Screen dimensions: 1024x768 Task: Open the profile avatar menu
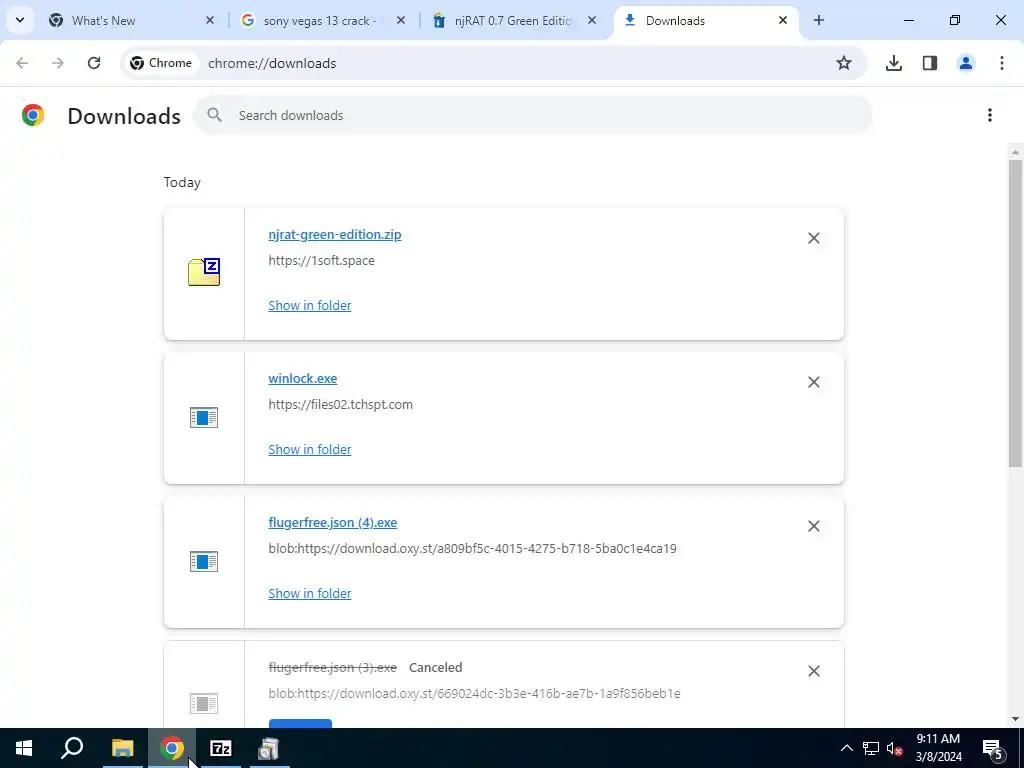pos(965,63)
